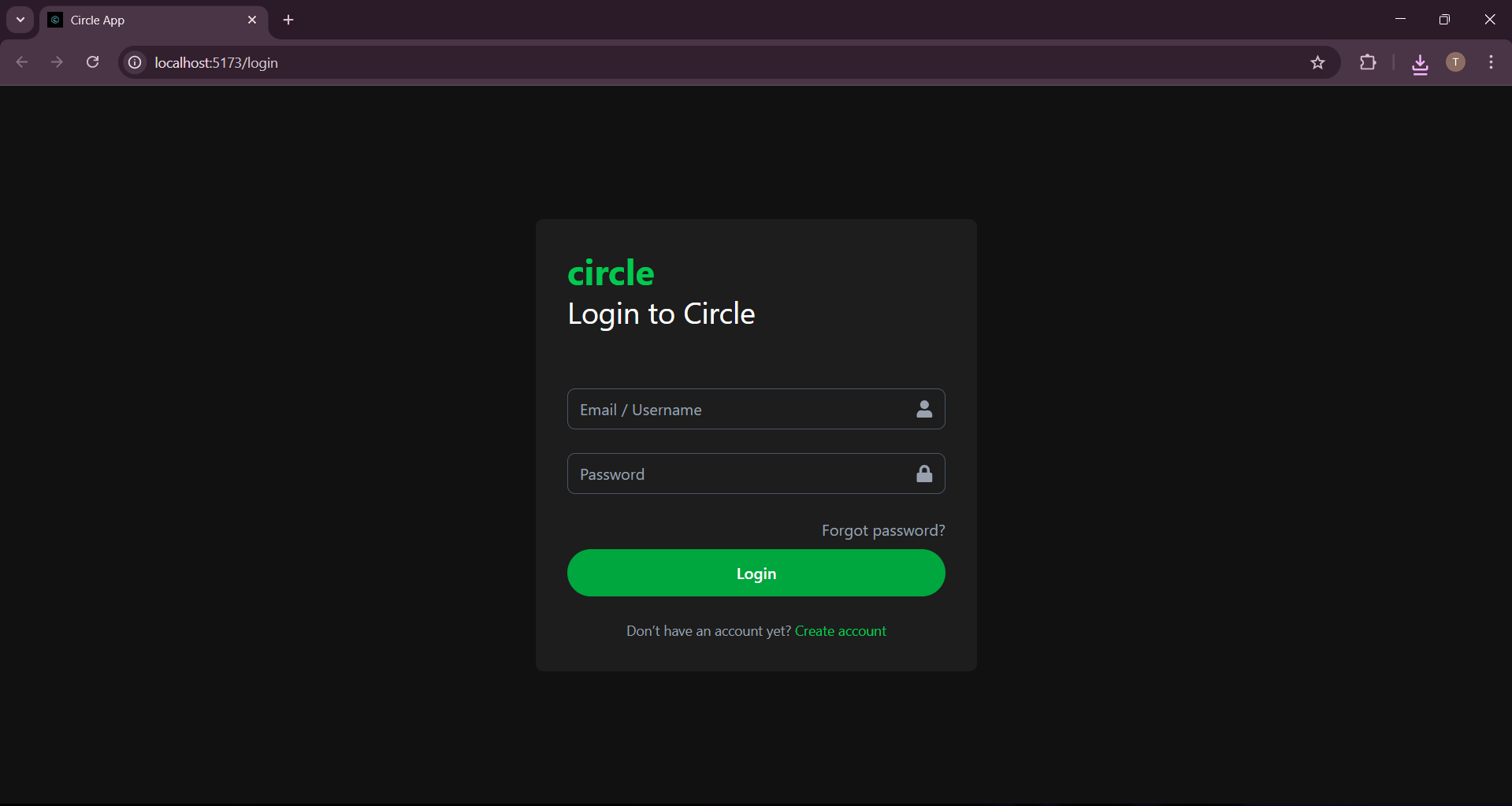Click the Login button
Image resolution: width=1512 pixels, height=806 pixels.
tap(756, 573)
